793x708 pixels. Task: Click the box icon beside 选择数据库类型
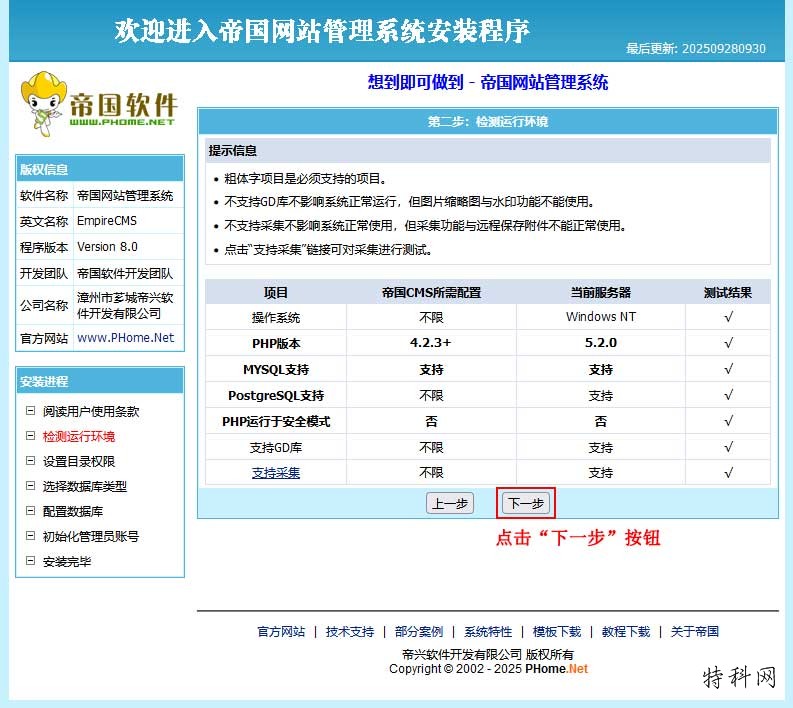click(30, 485)
